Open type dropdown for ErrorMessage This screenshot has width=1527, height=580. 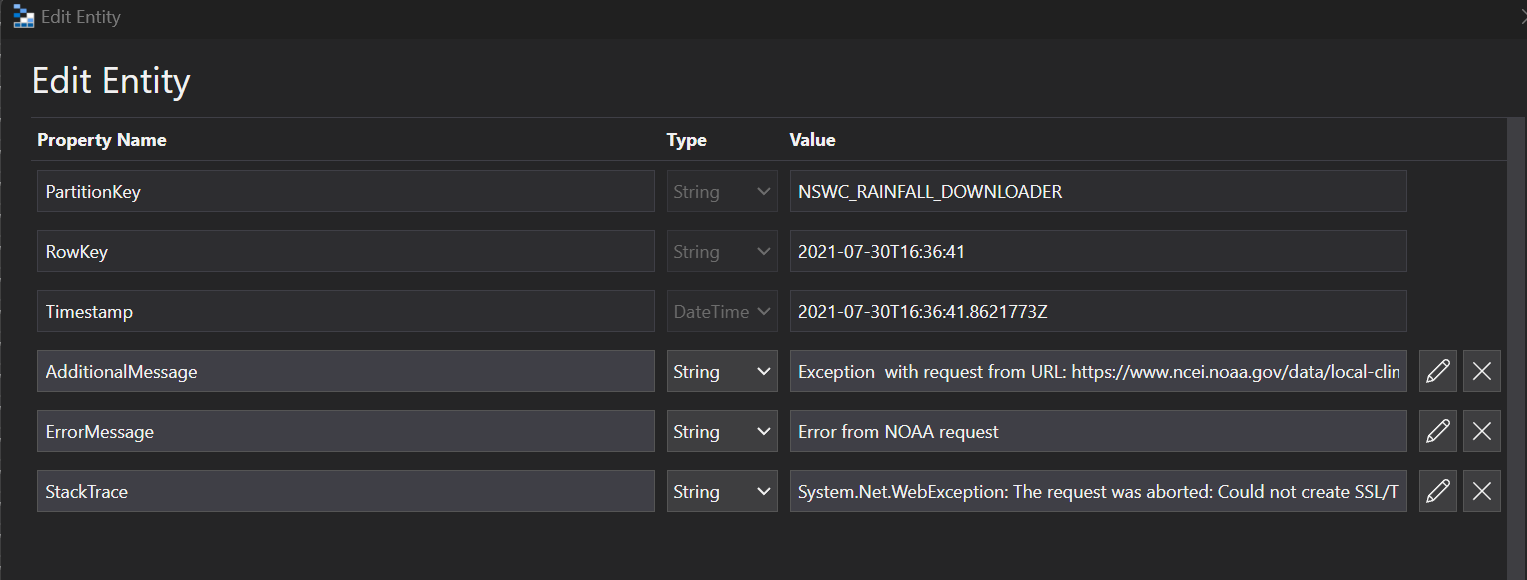pyautogui.click(x=722, y=431)
